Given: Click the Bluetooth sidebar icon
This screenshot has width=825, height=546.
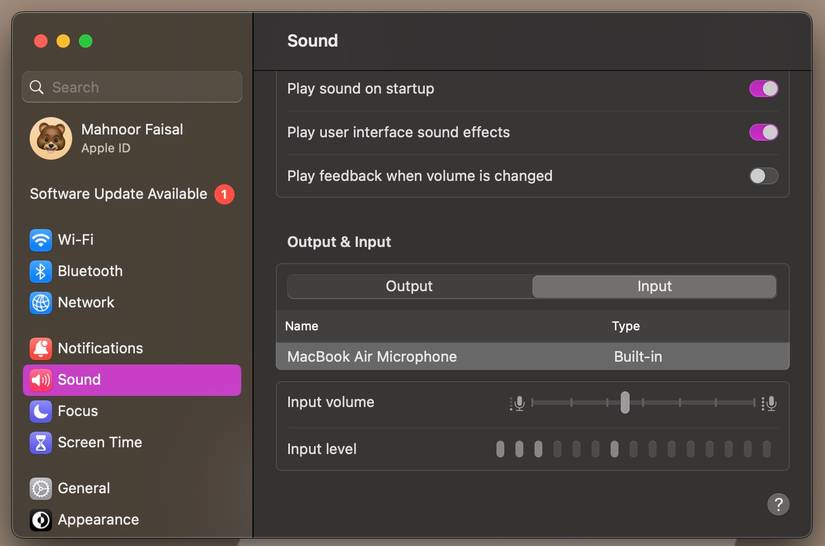Looking at the screenshot, I should pyautogui.click(x=41, y=271).
